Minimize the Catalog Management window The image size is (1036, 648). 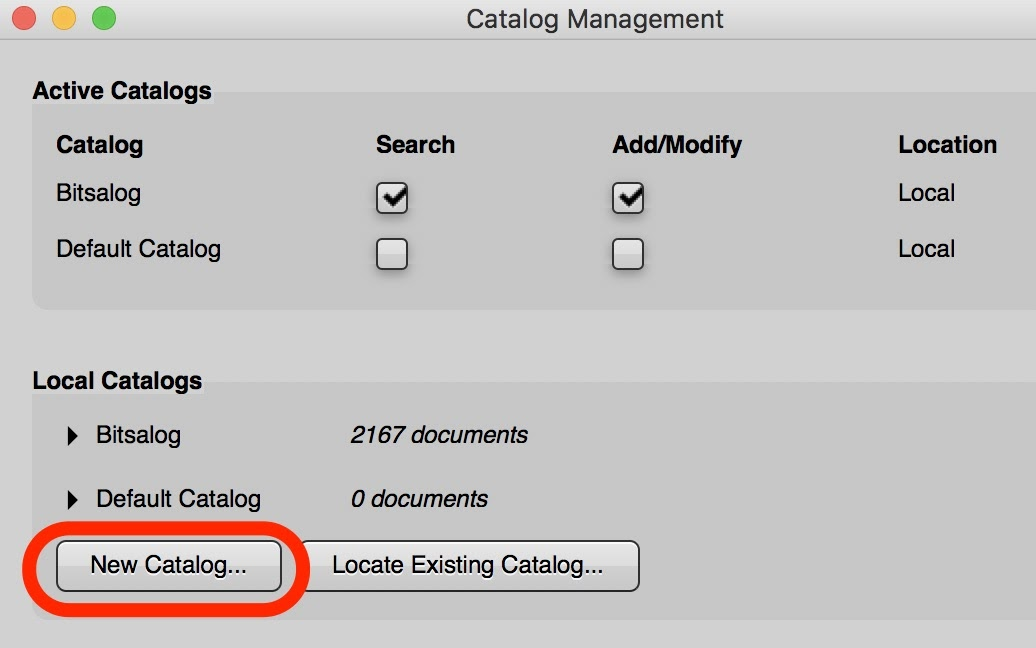[x=64, y=18]
